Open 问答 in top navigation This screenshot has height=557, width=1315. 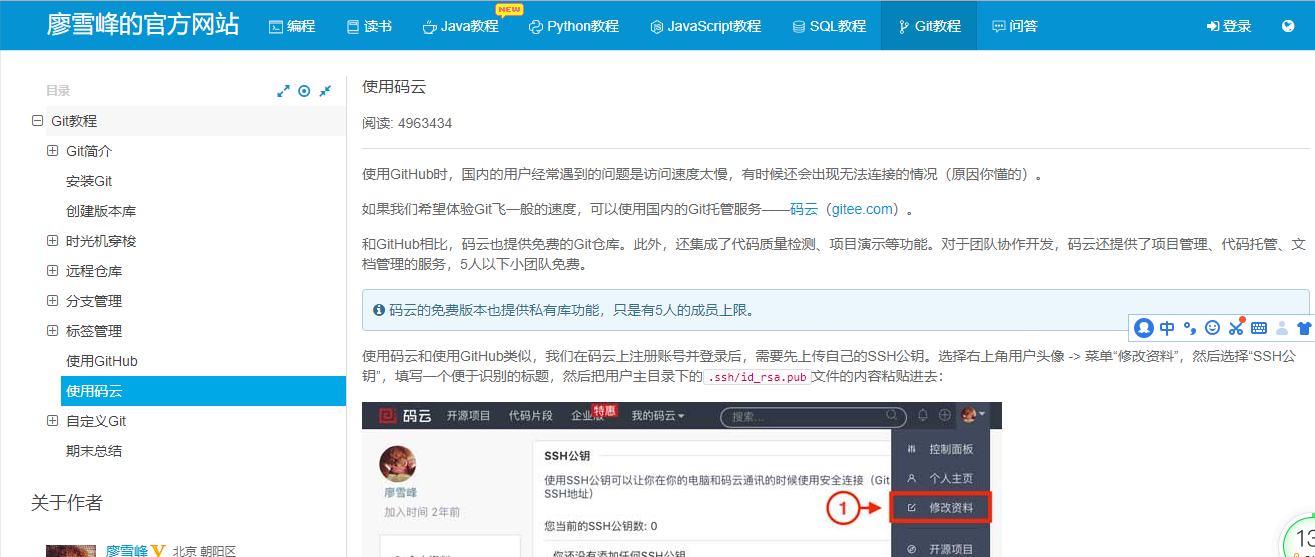(x=1014, y=26)
